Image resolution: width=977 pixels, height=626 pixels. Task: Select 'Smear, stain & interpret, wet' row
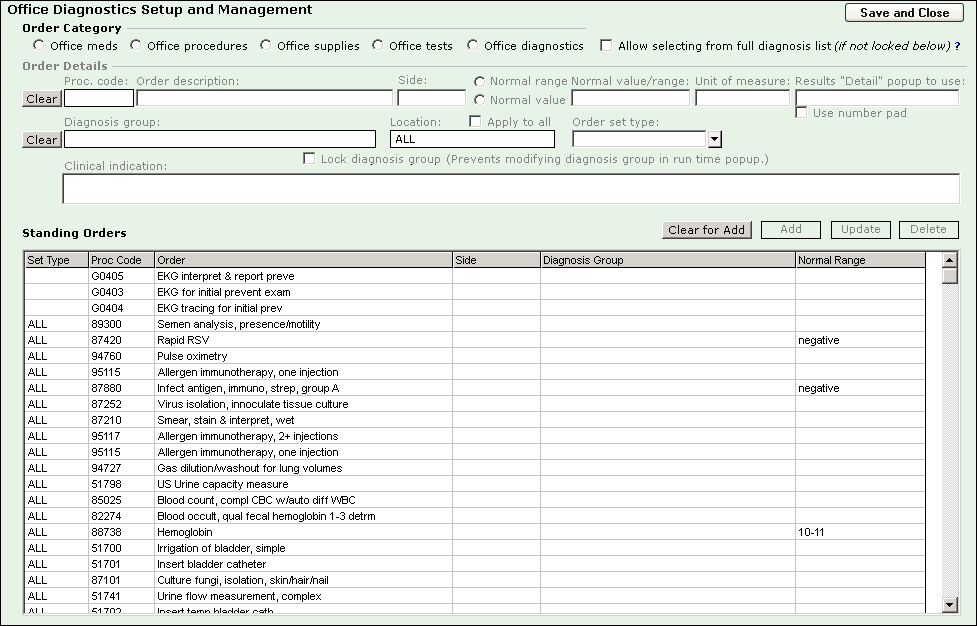475,420
